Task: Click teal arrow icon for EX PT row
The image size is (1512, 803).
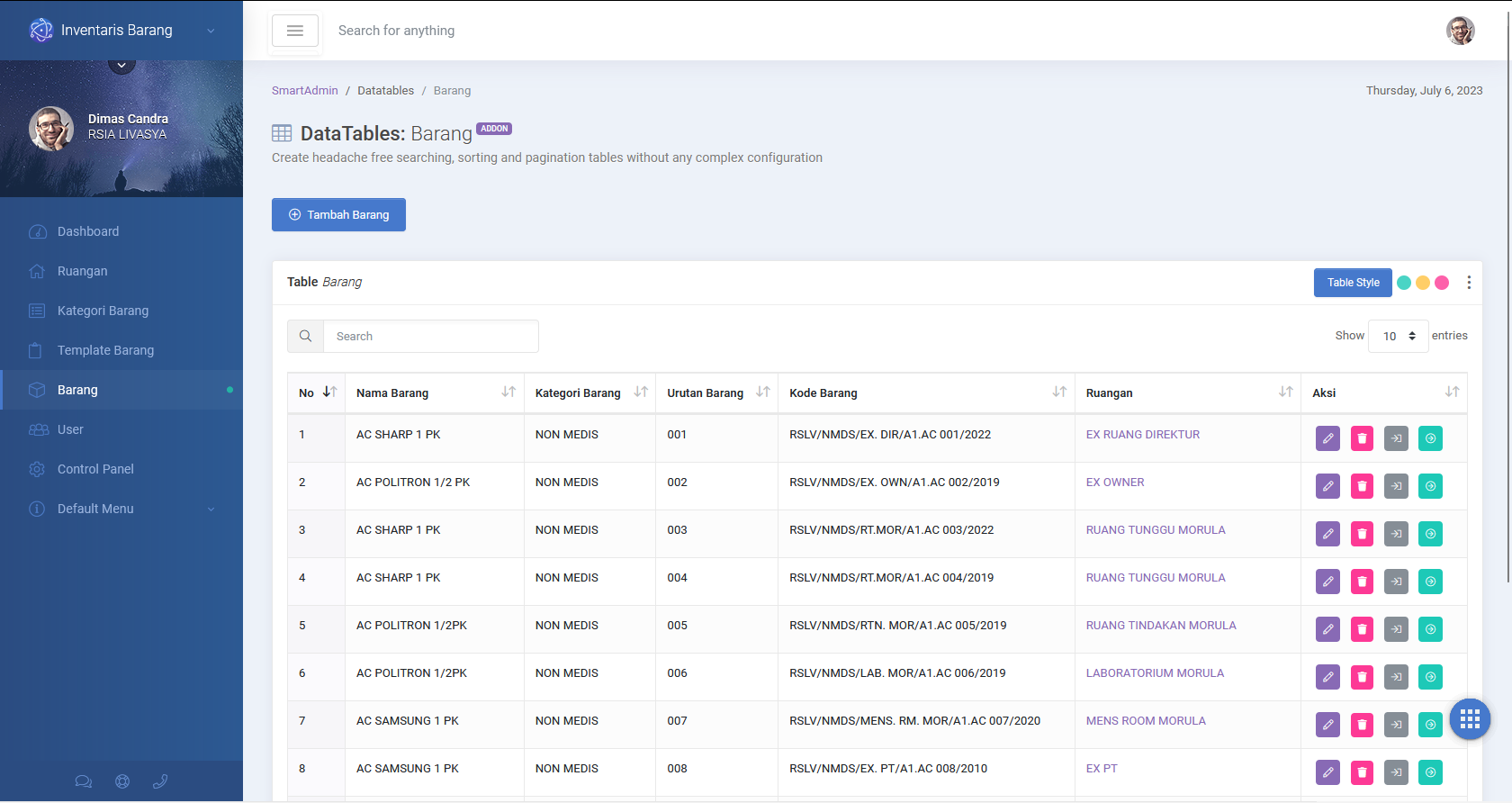Action: click(x=1430, y=772)
